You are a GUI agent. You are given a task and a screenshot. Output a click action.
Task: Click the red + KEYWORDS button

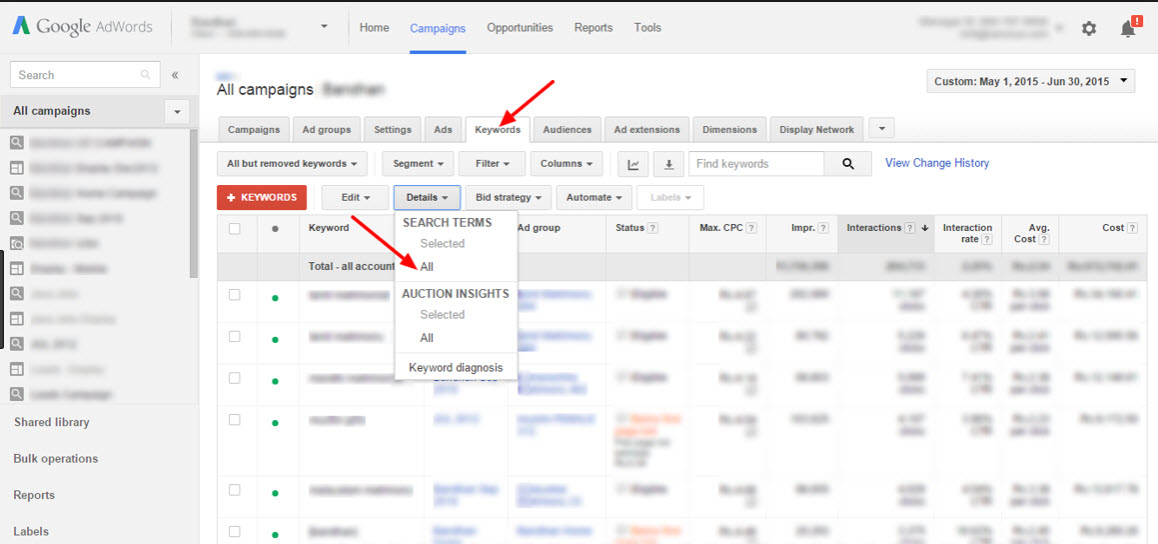262,198
